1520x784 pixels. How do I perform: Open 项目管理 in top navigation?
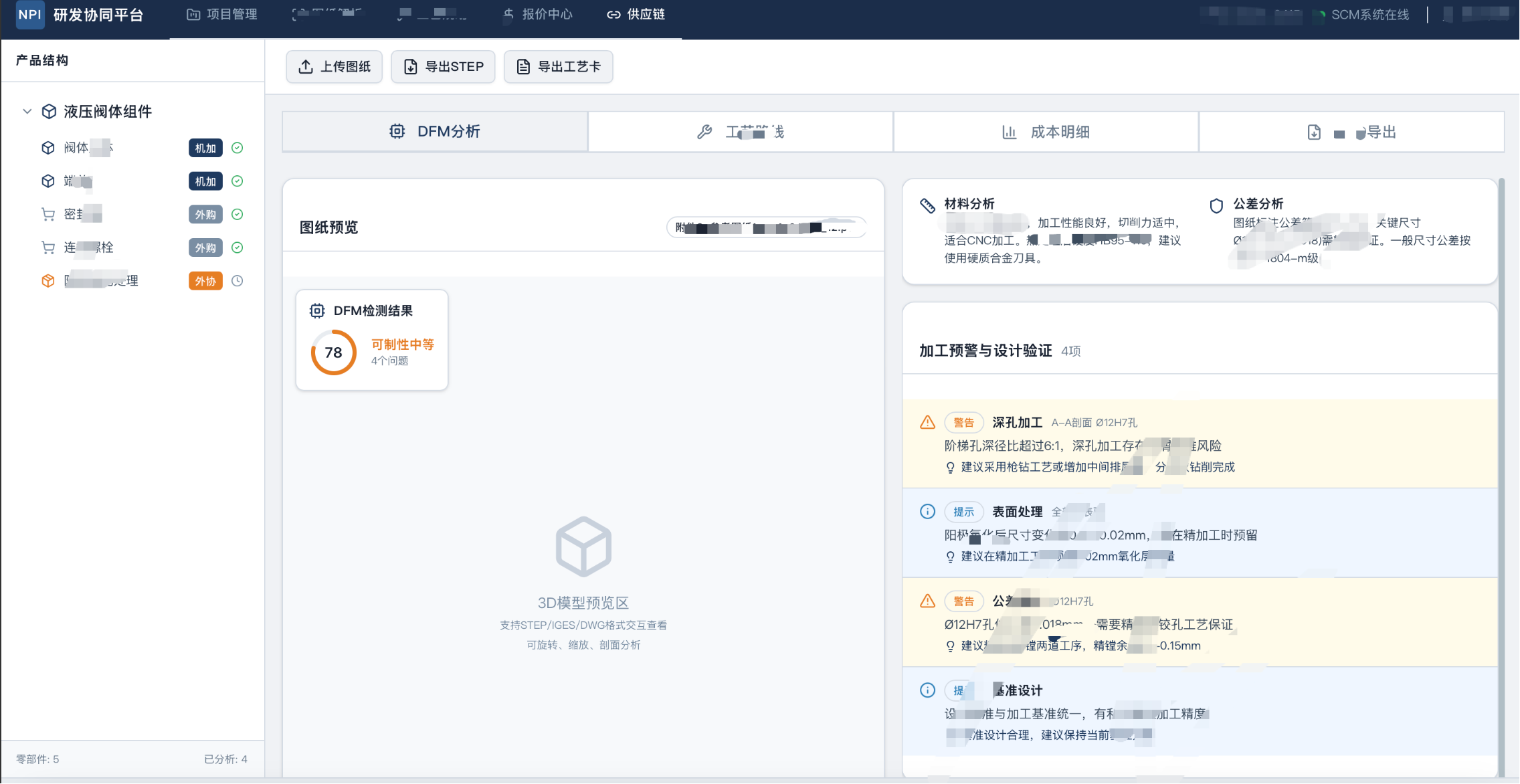[221, 15]
